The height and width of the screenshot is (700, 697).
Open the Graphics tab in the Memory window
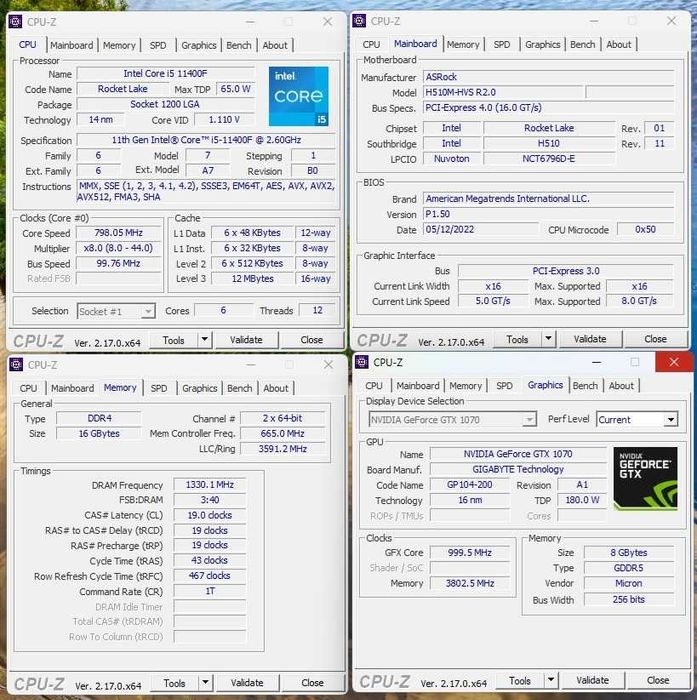pyautogui.click(x=200, y=388)
